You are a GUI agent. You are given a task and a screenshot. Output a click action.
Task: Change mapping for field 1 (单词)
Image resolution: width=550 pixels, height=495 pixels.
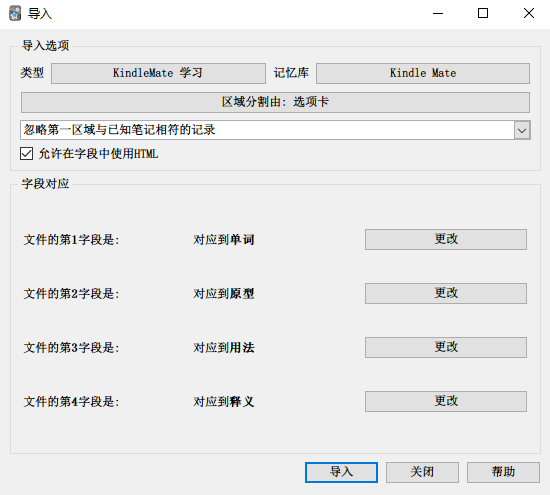(446, 240)
